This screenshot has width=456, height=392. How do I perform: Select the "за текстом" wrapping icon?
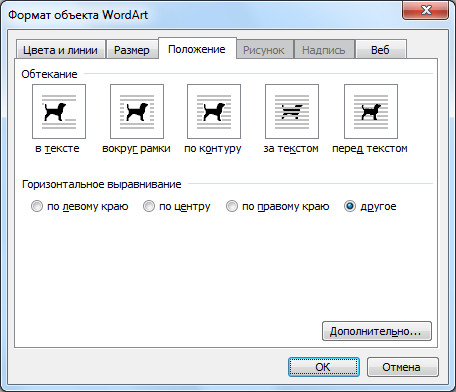(x=292, y=111)
